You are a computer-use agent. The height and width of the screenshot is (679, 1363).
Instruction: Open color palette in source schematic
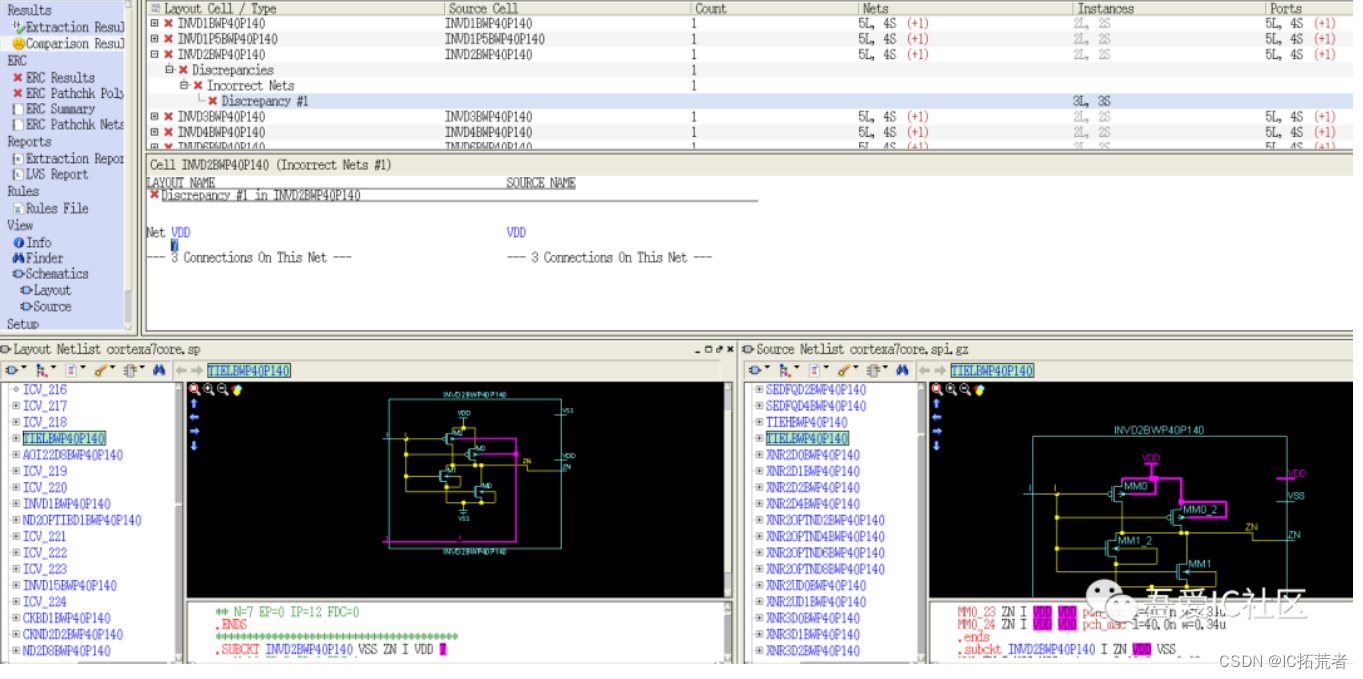(x=979, y=389)
